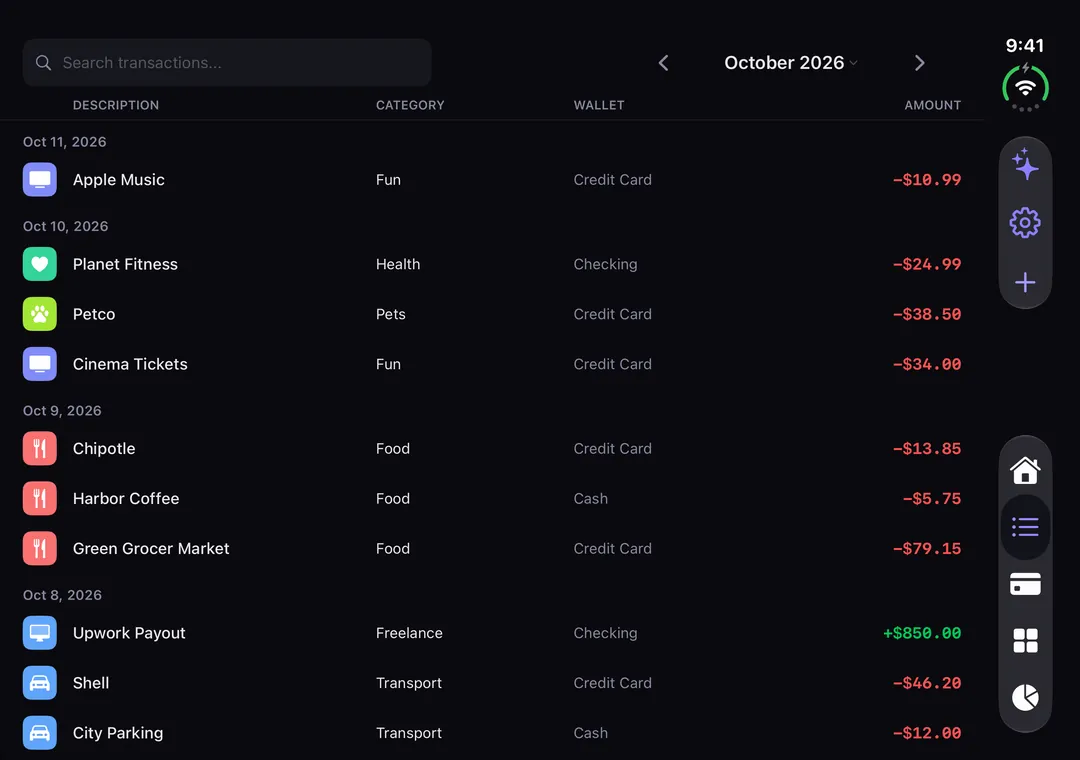This screenshot has width=1080, height=760.
Task: Open the Apple Music transaction
Action: click(x=492, y=179)
